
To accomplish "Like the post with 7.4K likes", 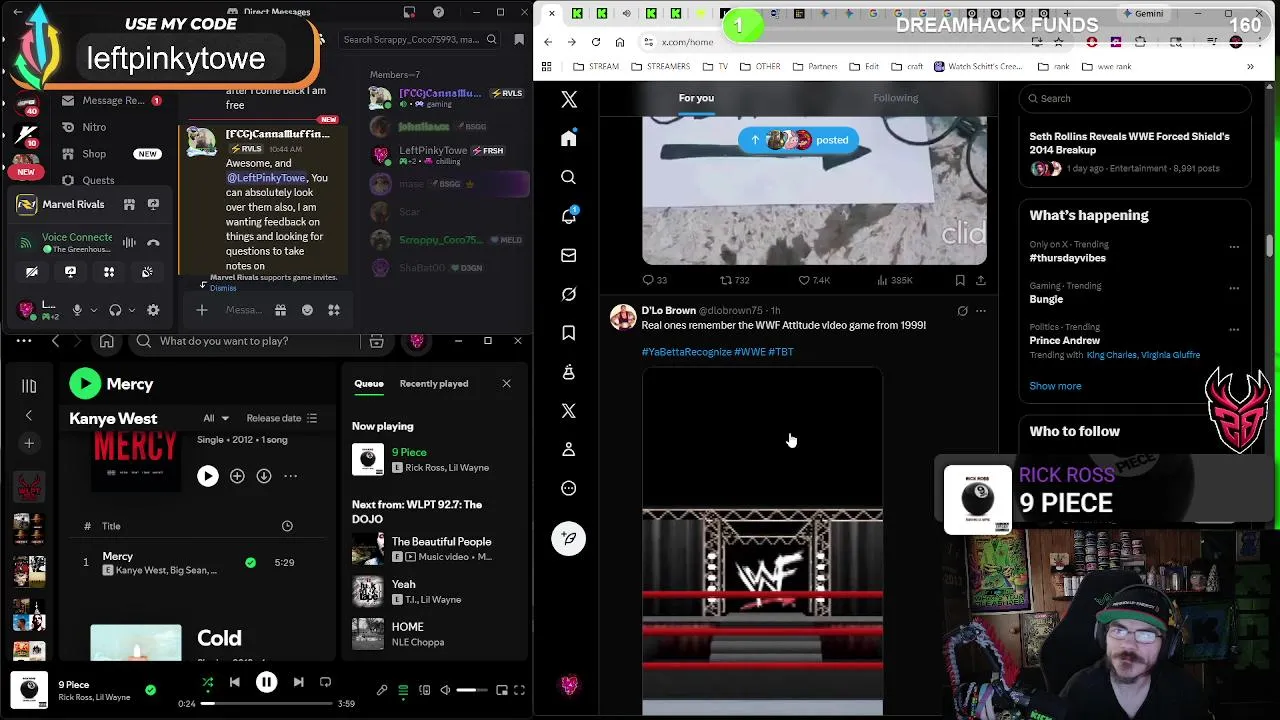I will coord(814,280).
